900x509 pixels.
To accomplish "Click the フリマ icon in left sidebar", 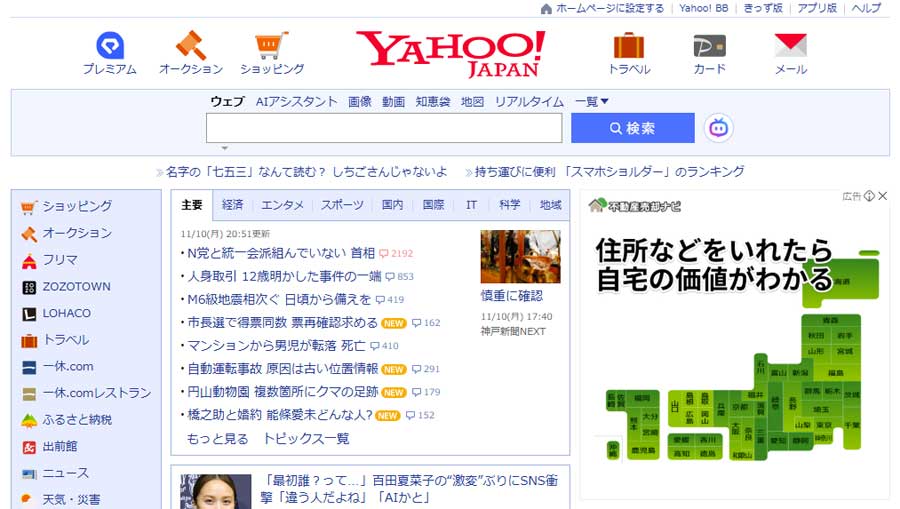I will click(x=29, y=261).
